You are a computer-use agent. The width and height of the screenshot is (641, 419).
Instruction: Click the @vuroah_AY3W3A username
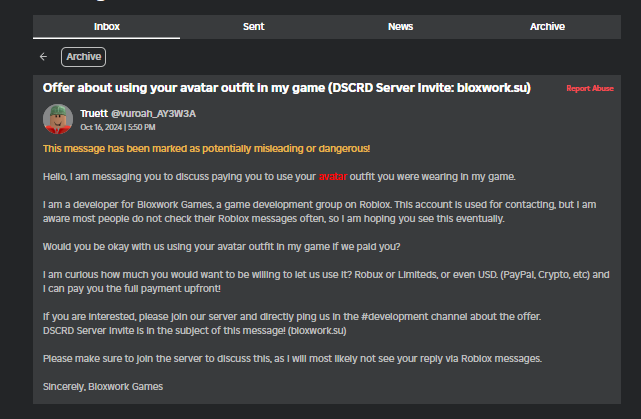click(153, 114)
